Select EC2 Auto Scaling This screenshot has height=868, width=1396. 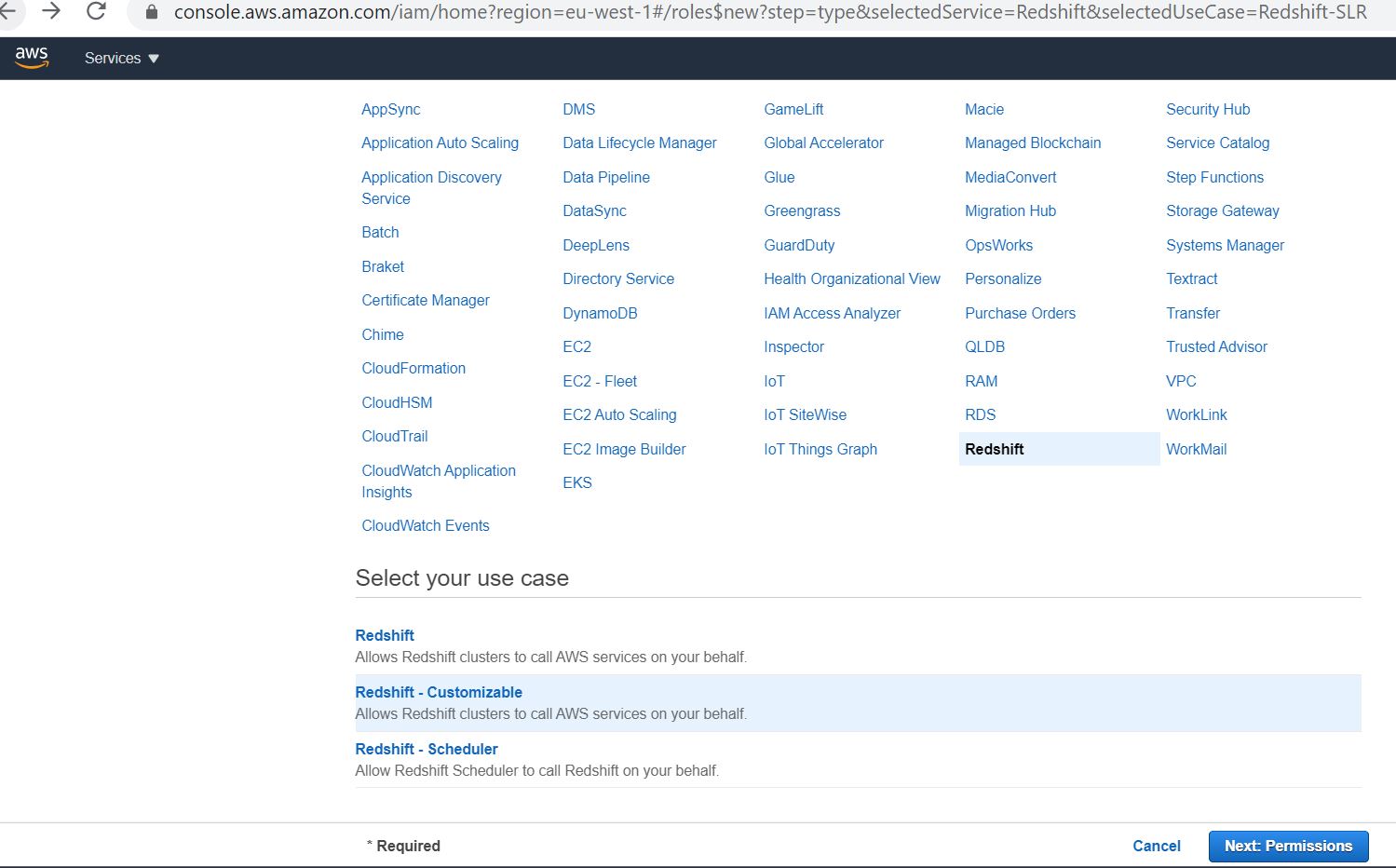619,414
